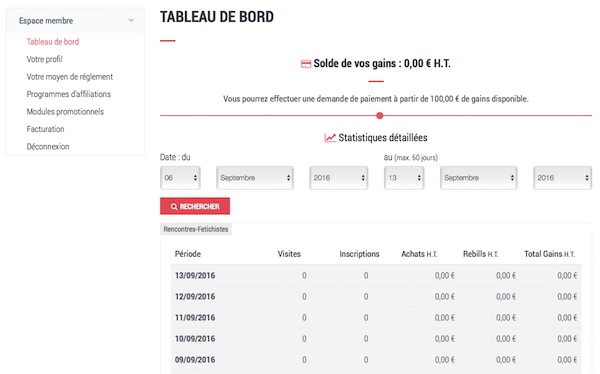The width and height of the screenshot is (600, 374).
Task: Open Modules promotionnels in sidebar
Action: point(65,112)
